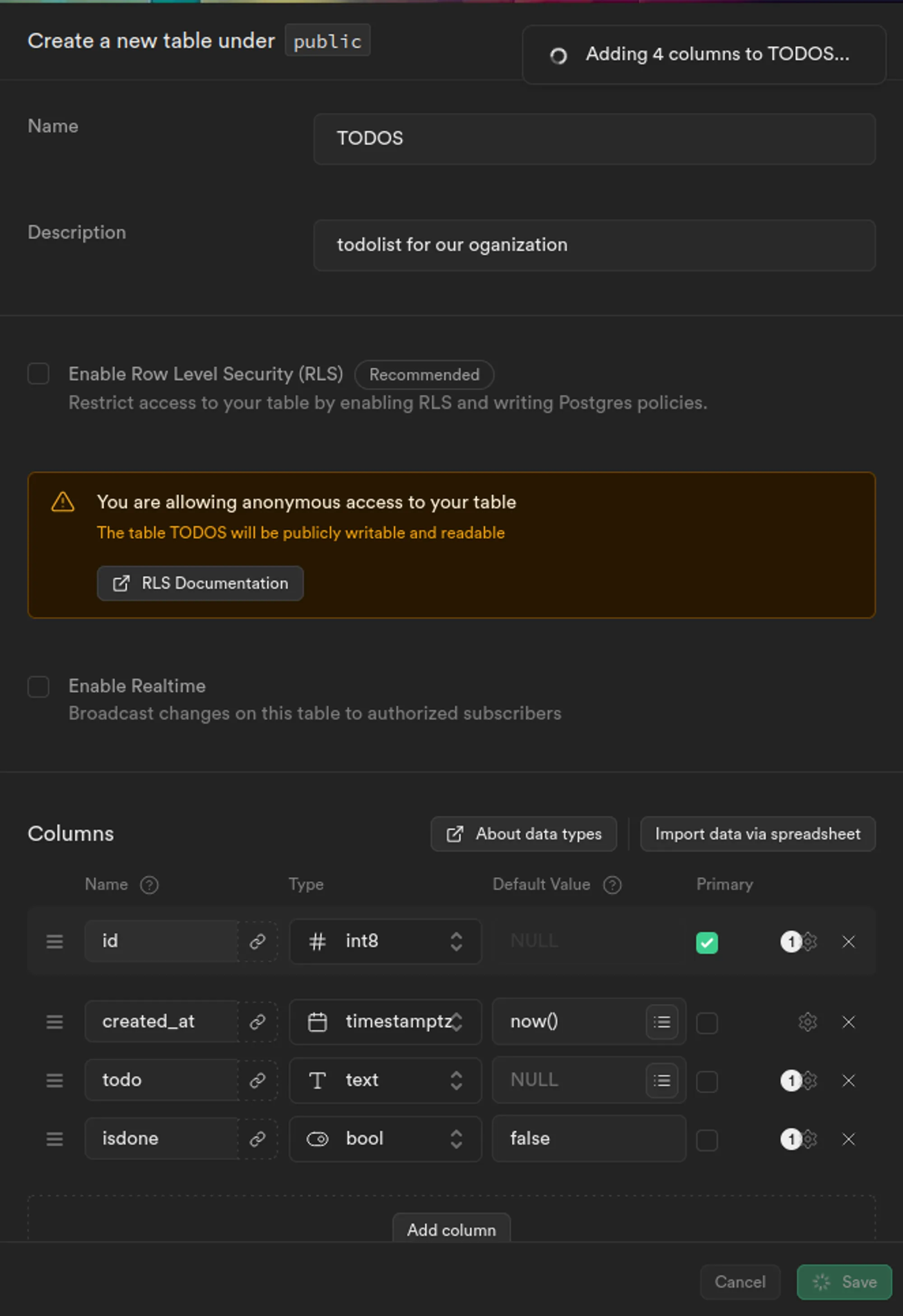The image size is (903, 1316).
Task: Click into the Description text field
Action: point(595,245)
